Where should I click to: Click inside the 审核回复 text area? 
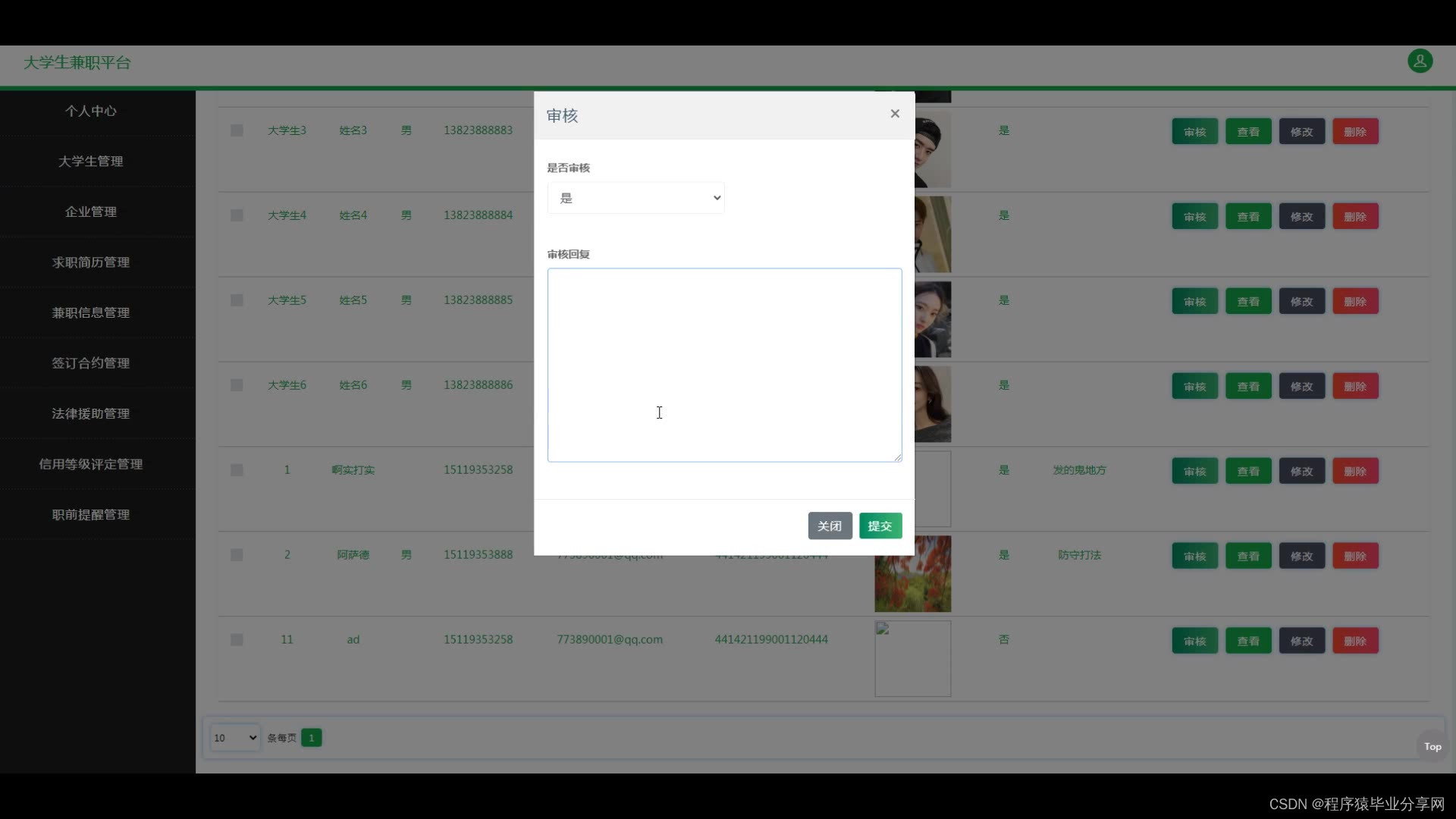[724, 364]
